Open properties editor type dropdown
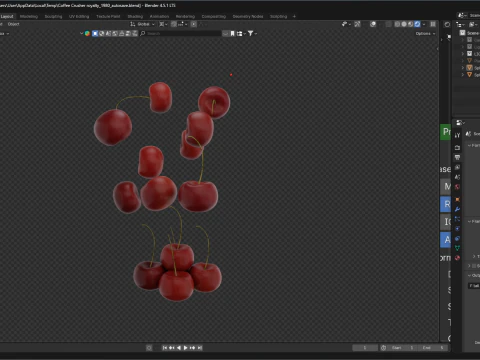 pos(460,123)
